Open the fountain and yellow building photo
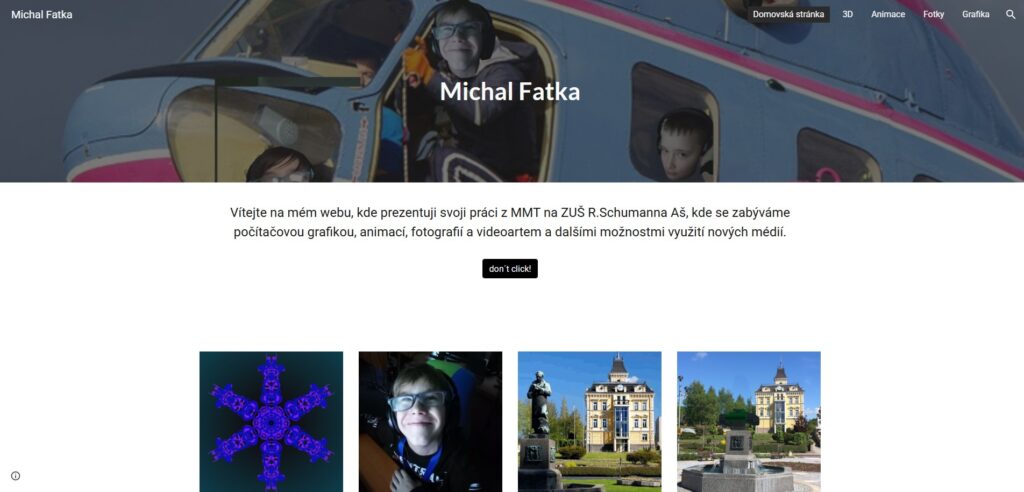The width and height of the screenshot is (1024, 492). tap(749, 421)
